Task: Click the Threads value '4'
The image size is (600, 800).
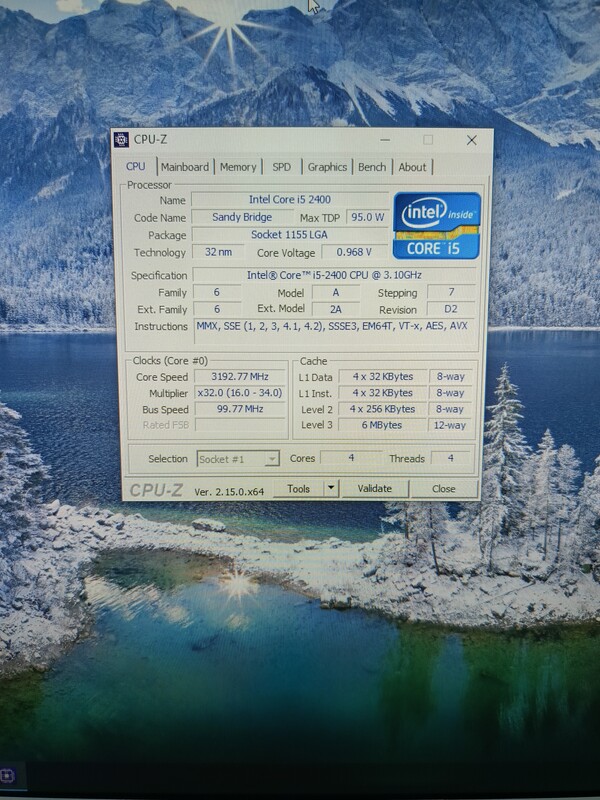Action: coord(451,458)
